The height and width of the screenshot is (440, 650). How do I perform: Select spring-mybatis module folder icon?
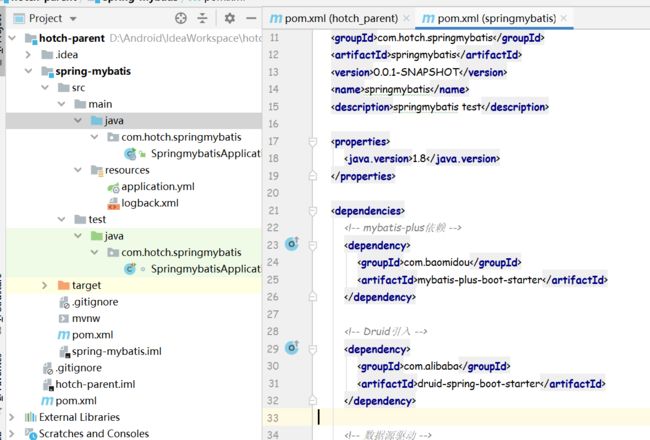pyautogui.click(x=47, y=71)
